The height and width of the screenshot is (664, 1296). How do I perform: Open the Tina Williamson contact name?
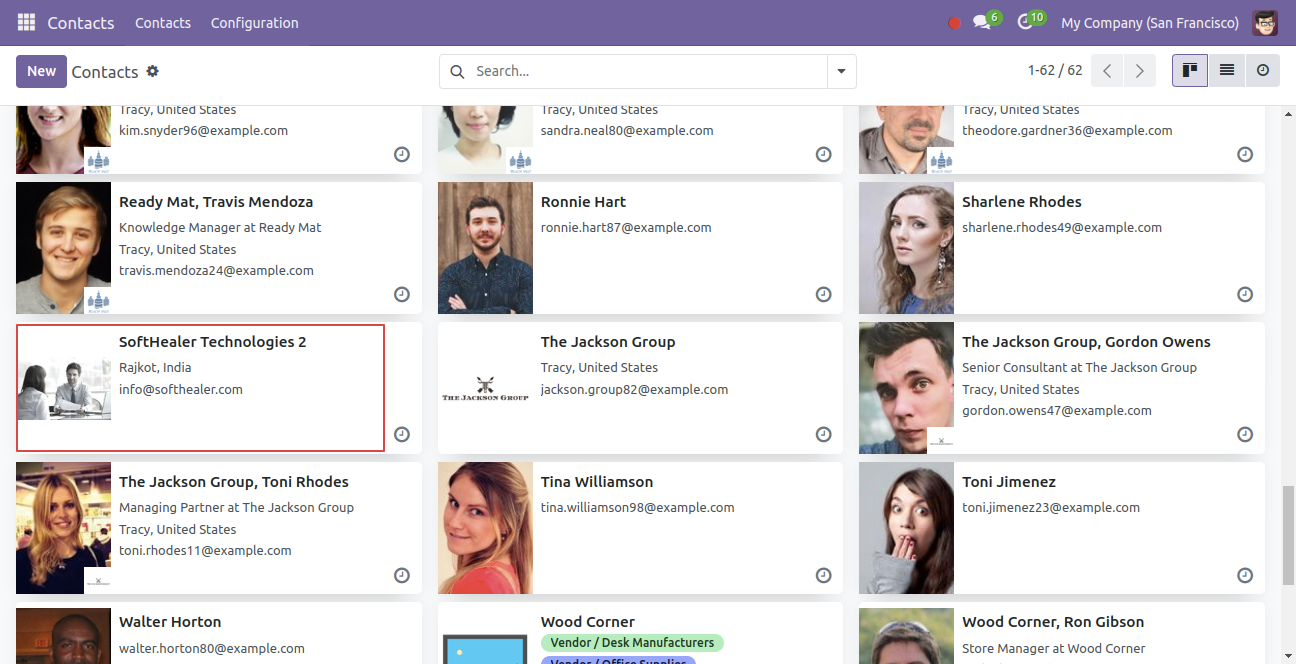[597, 482]
